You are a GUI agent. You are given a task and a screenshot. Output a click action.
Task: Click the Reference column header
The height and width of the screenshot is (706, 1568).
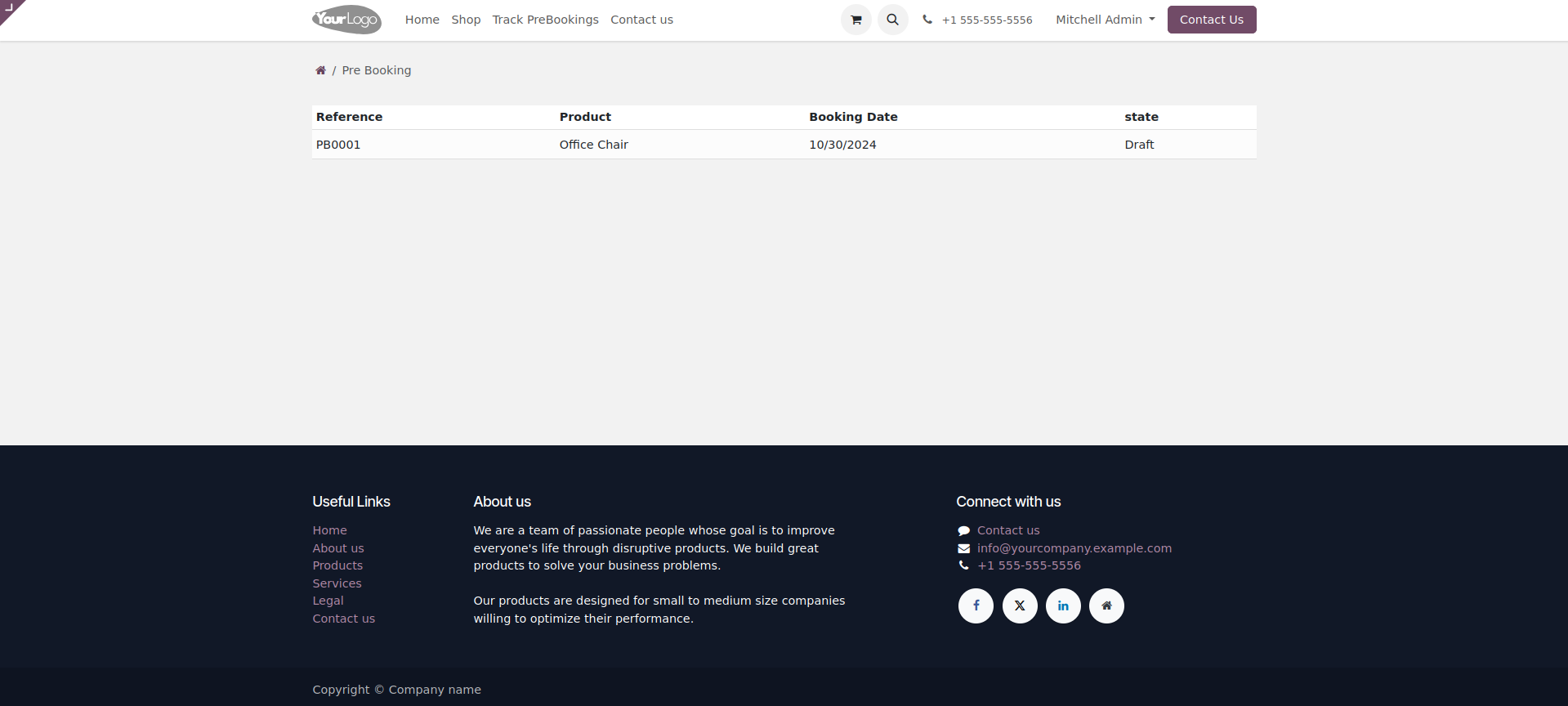click(349, 117)
